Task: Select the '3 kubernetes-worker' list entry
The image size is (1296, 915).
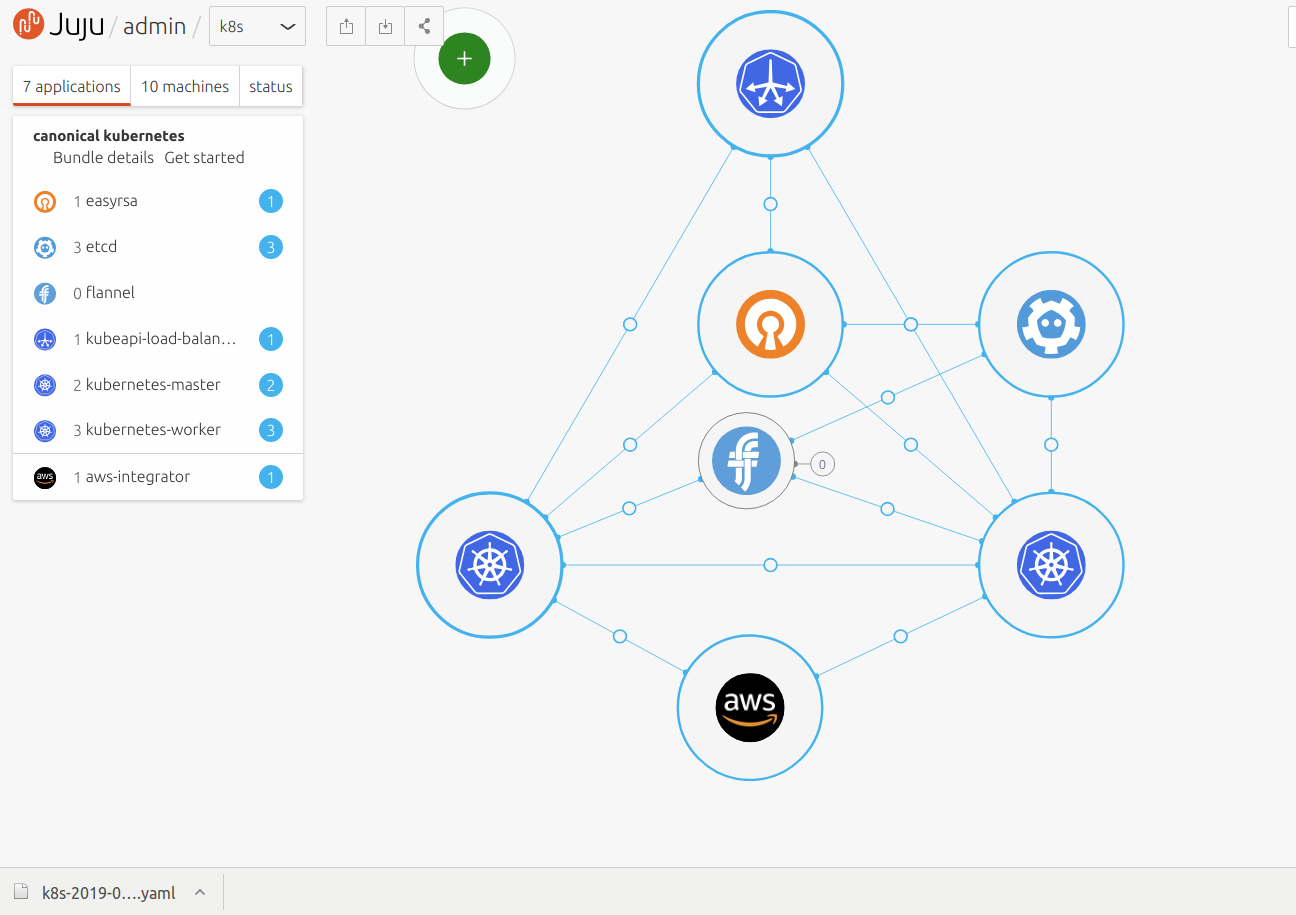Action: pyautogui.click(x=158, y=430)
